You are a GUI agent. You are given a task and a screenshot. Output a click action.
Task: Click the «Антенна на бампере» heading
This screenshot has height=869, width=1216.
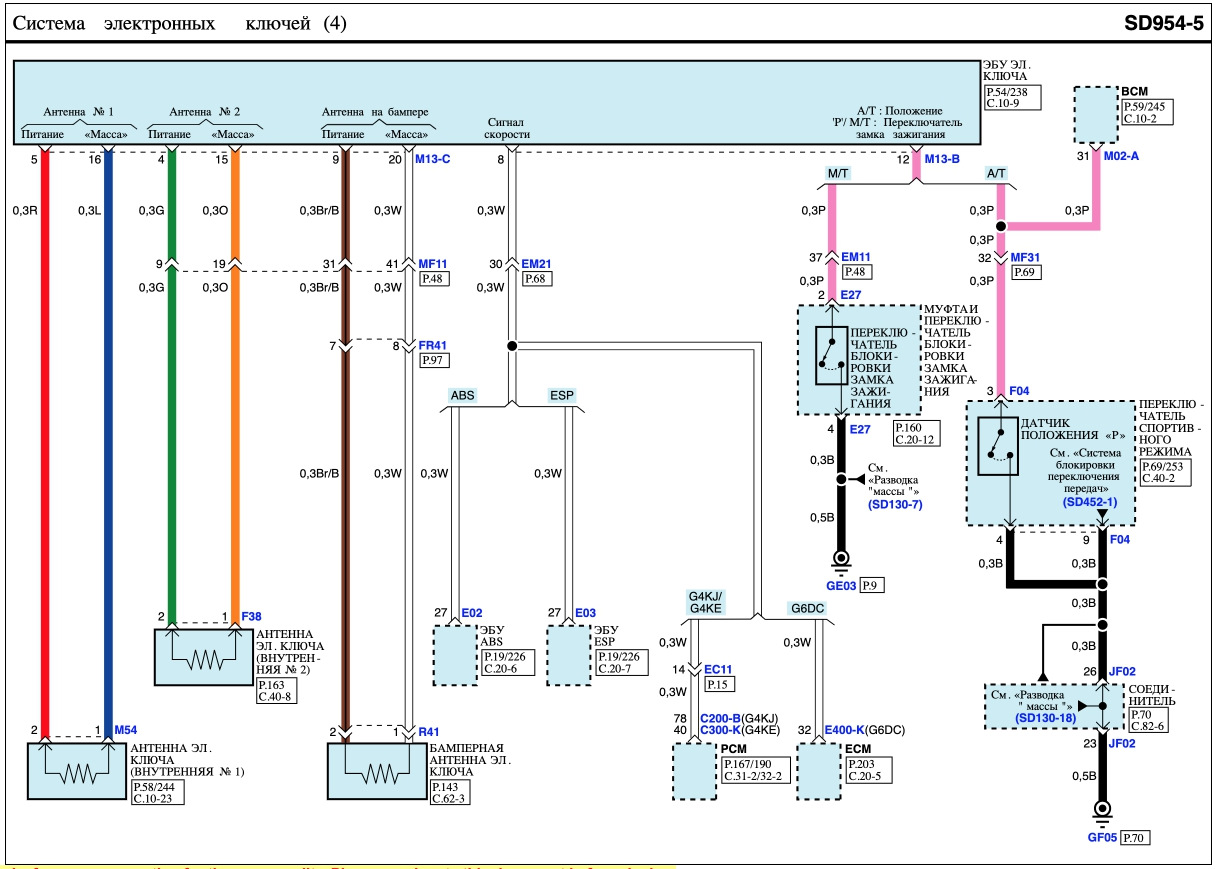pyautogui.click(x=376, y=111)
